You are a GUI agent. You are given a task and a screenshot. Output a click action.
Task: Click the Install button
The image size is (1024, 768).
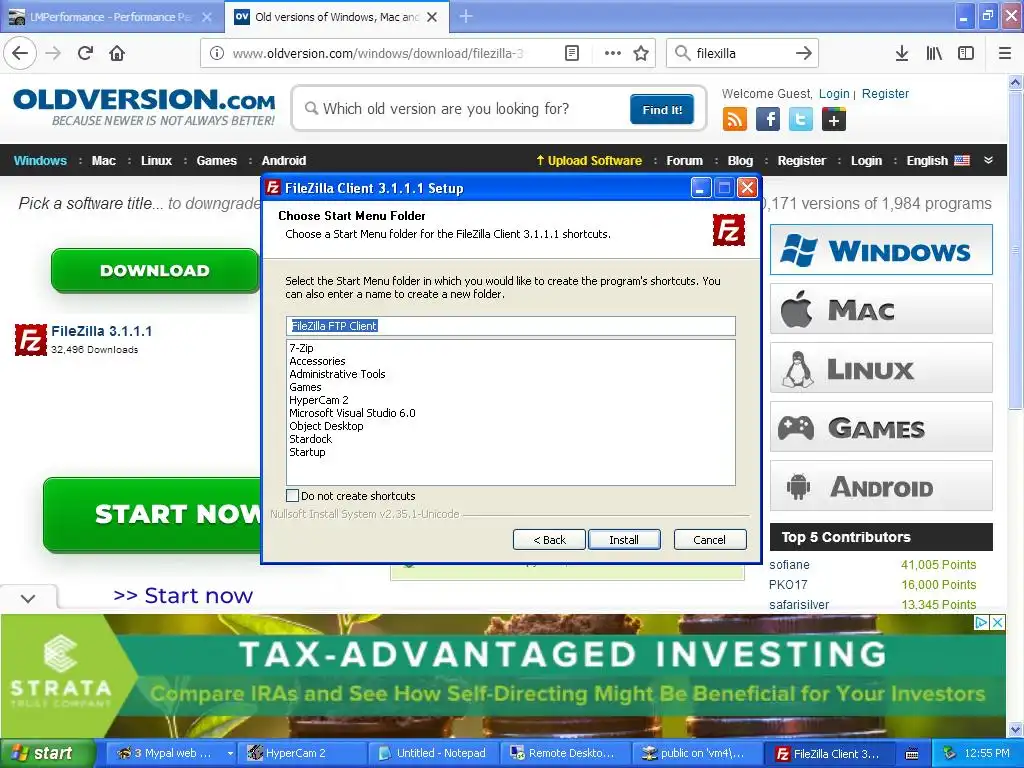624,540
